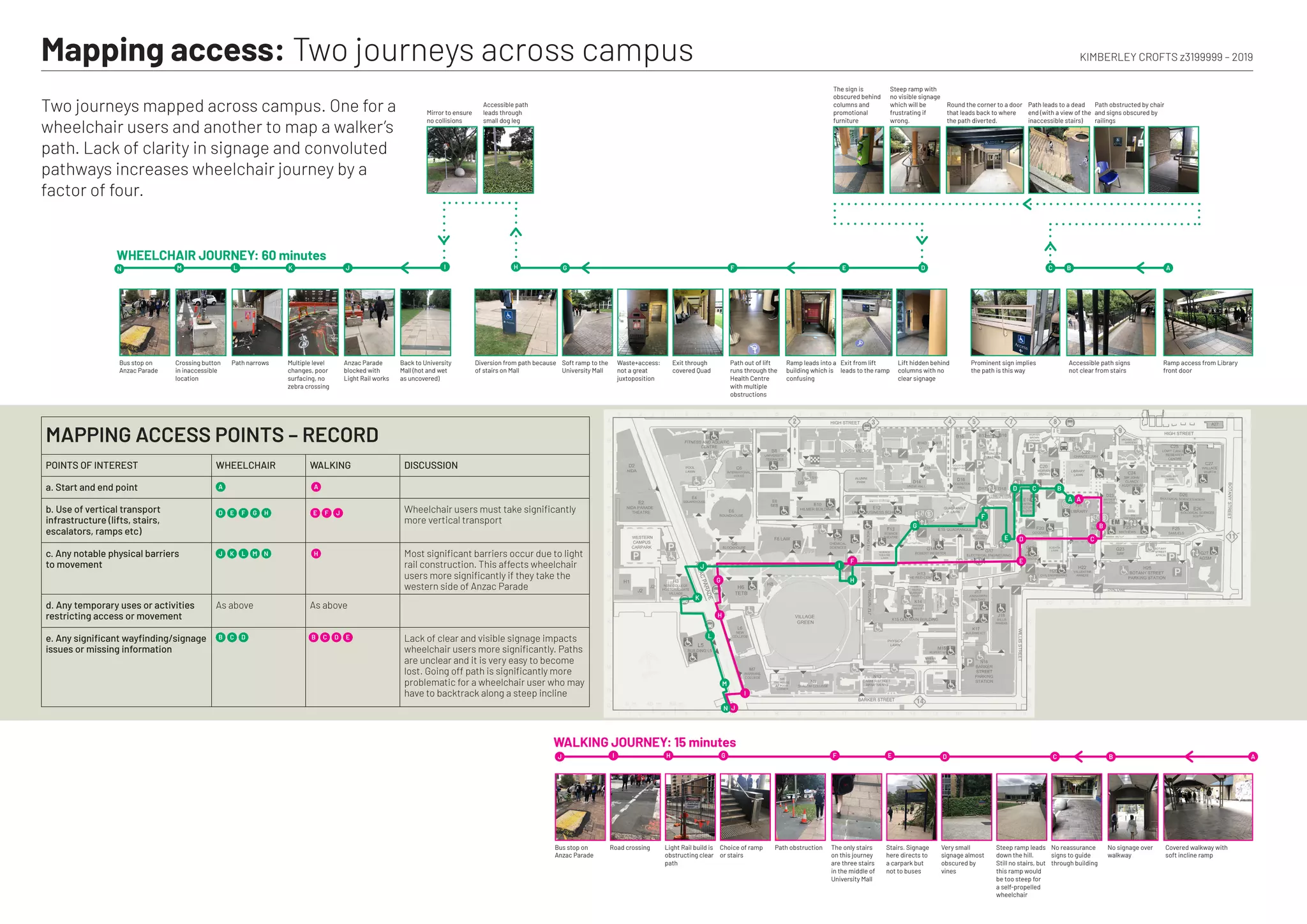Click point C on the pink walking timeline
The image size is (1307, 924).
tap(1055, 757)
